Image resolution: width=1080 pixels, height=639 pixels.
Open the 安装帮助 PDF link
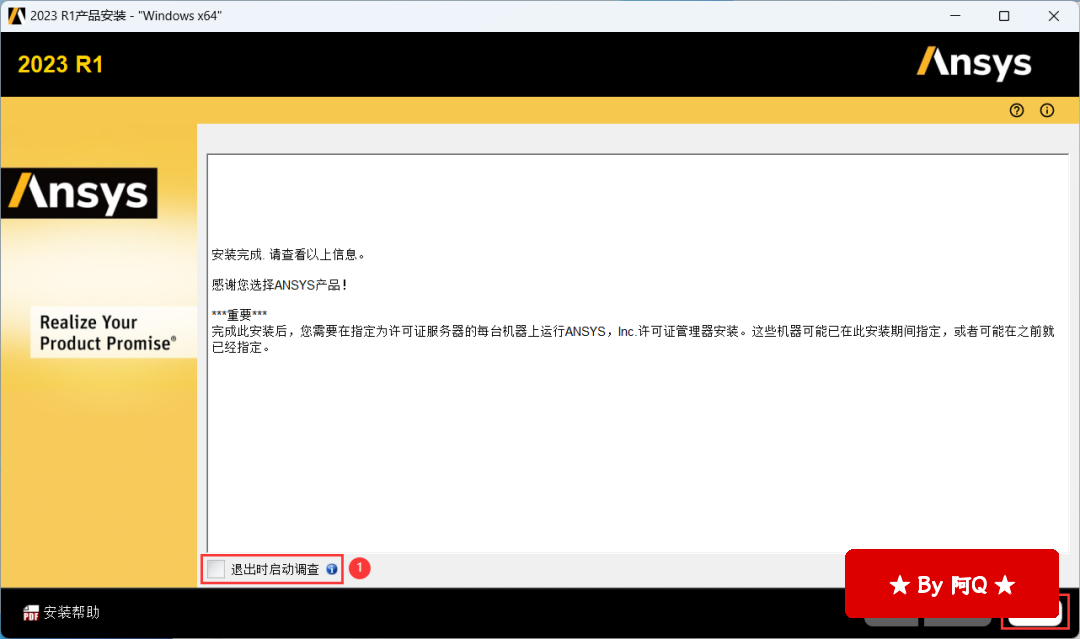[x=61, y=612]
